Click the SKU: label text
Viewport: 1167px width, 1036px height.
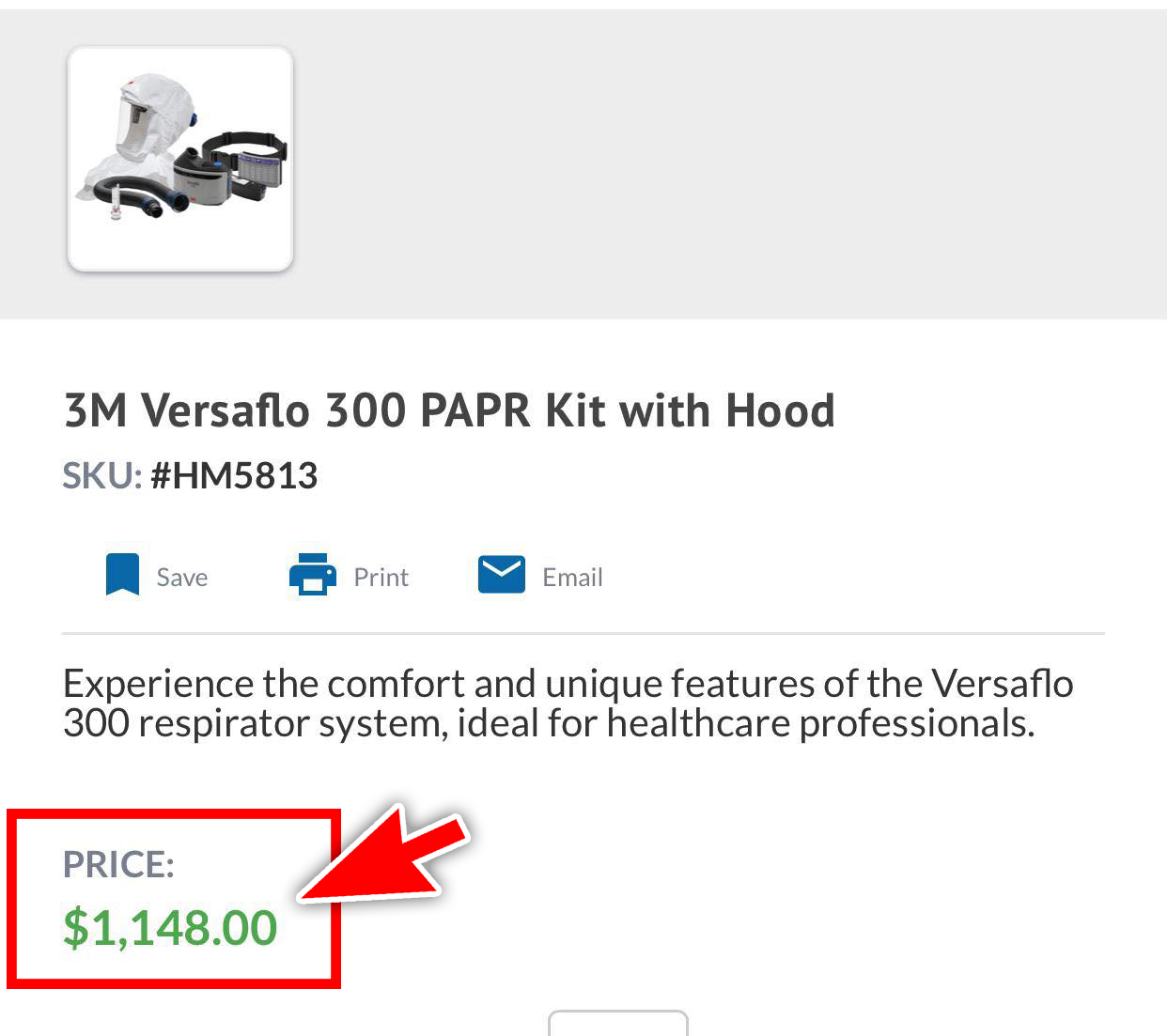[x=101, y=475]
